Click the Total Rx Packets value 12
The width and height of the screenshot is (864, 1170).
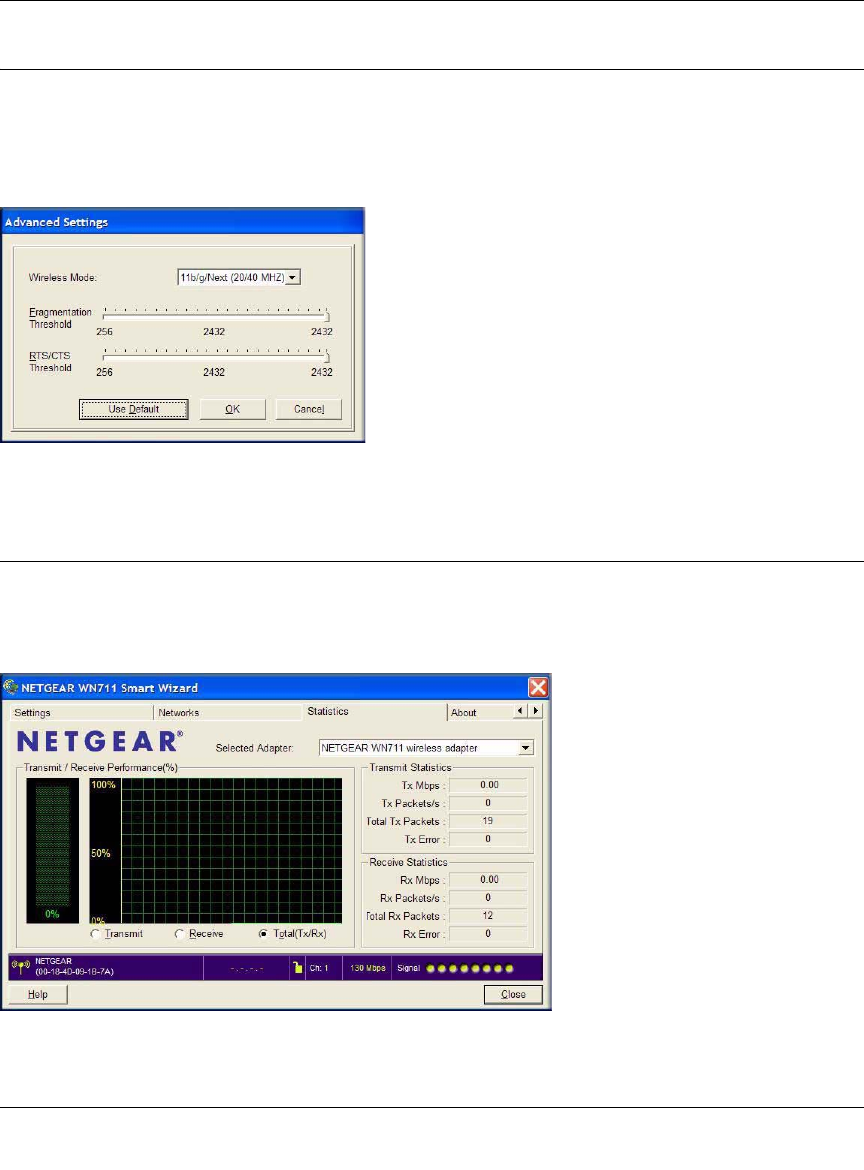click(x=489, y=916)
